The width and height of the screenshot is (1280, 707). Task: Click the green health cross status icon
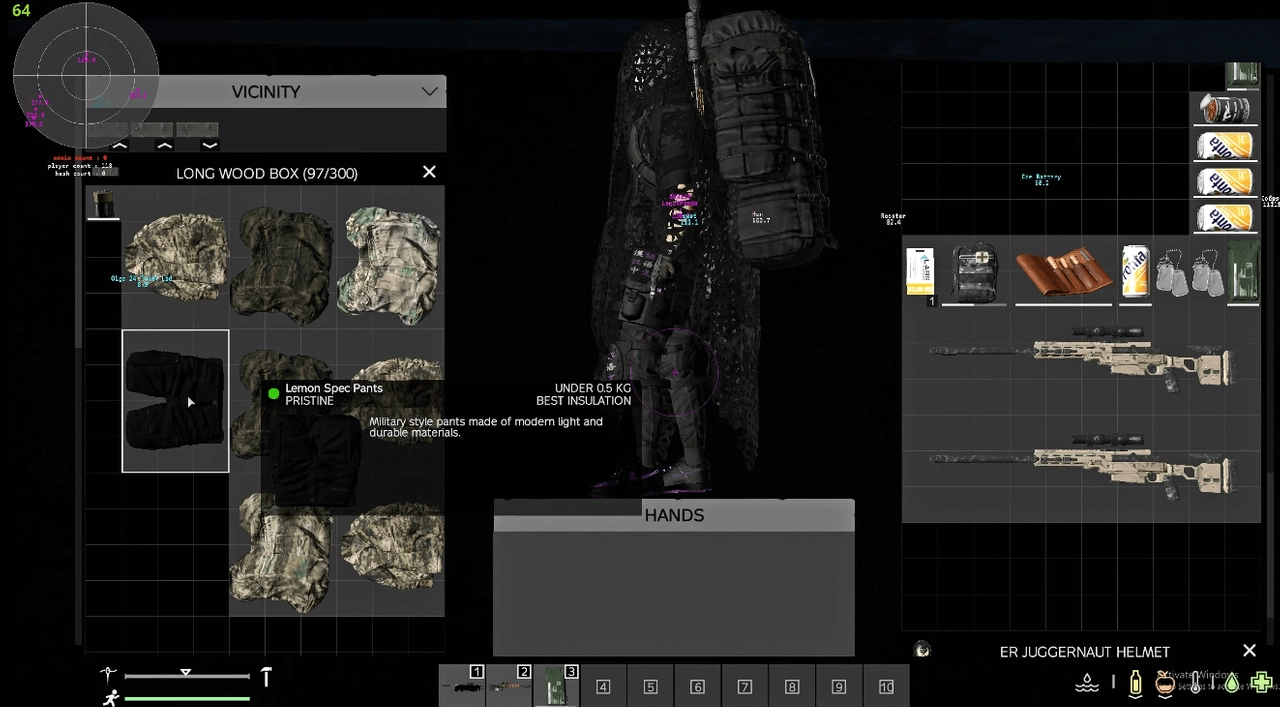1261,683
